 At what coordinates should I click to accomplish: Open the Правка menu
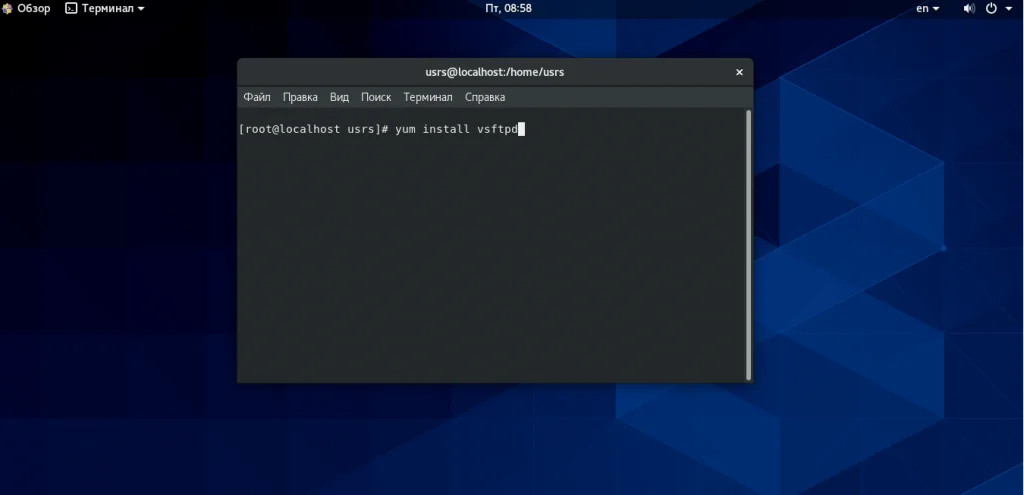click(x=300, y=97)
